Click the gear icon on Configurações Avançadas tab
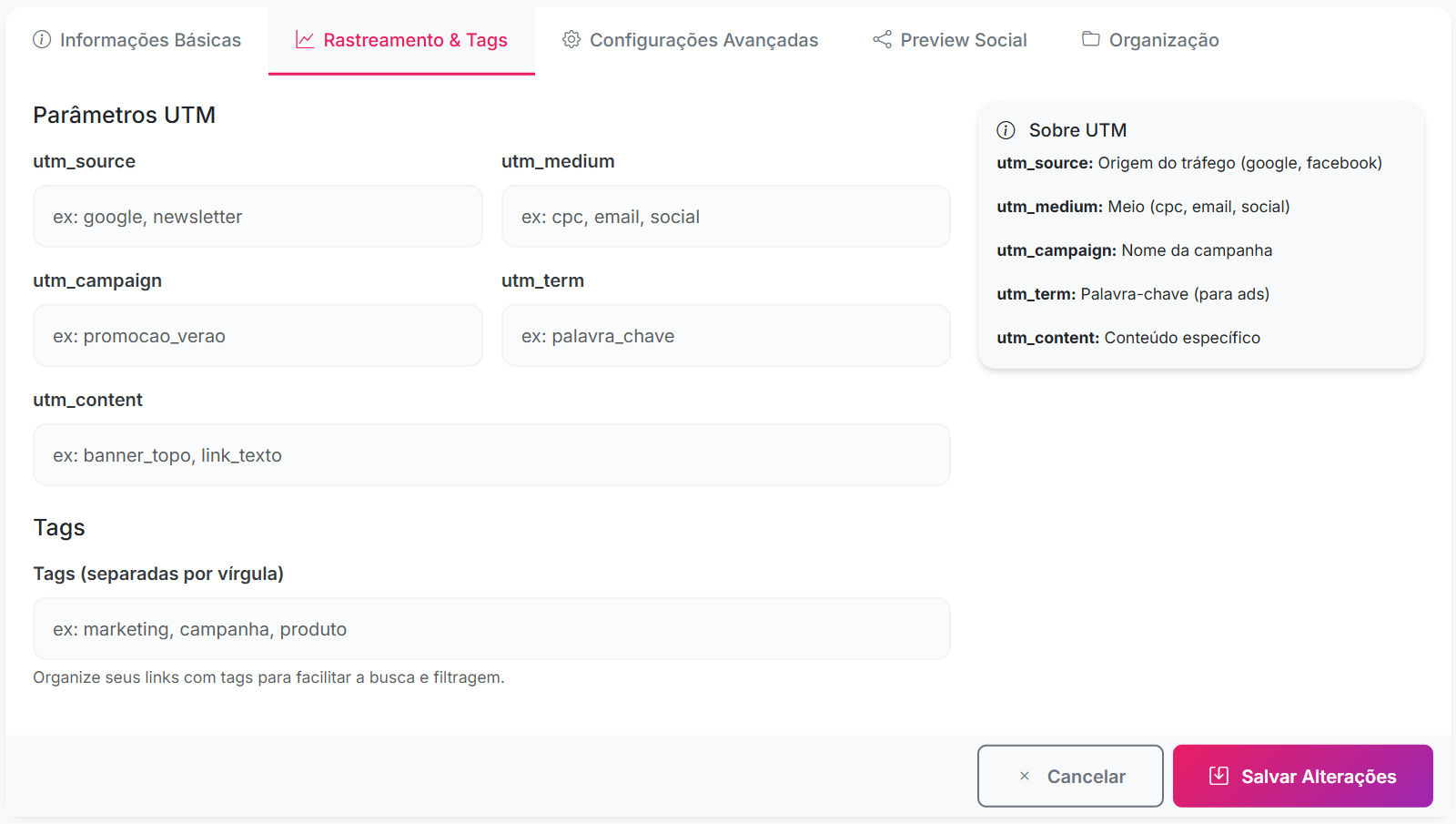The height and width of the screenshot is (824, 1456). (571, 39)
